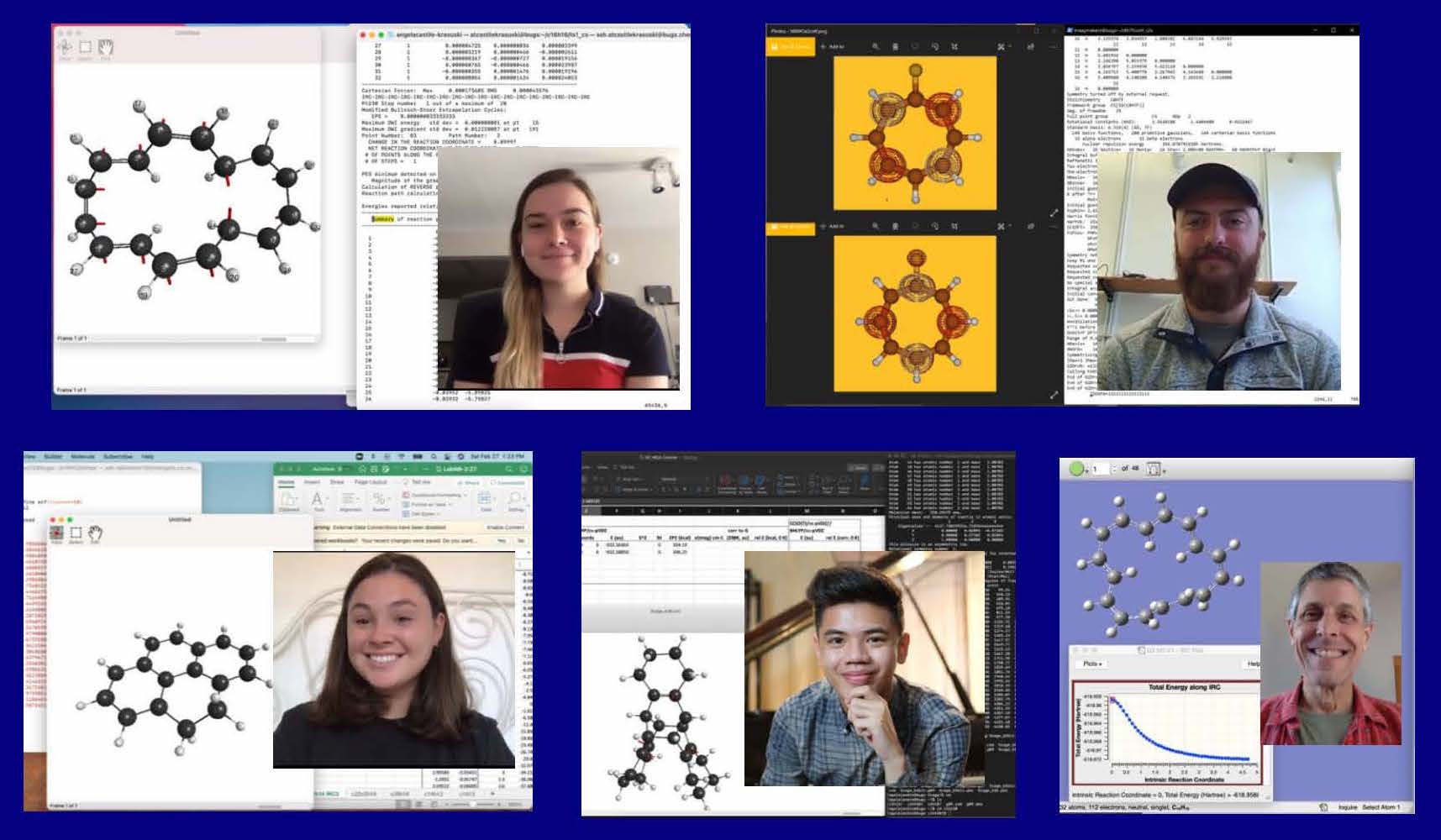Screen dimensions: 1441x840
Task: Click share icon in upper Photos toolbar
Action: click(x=1030, y=46)
